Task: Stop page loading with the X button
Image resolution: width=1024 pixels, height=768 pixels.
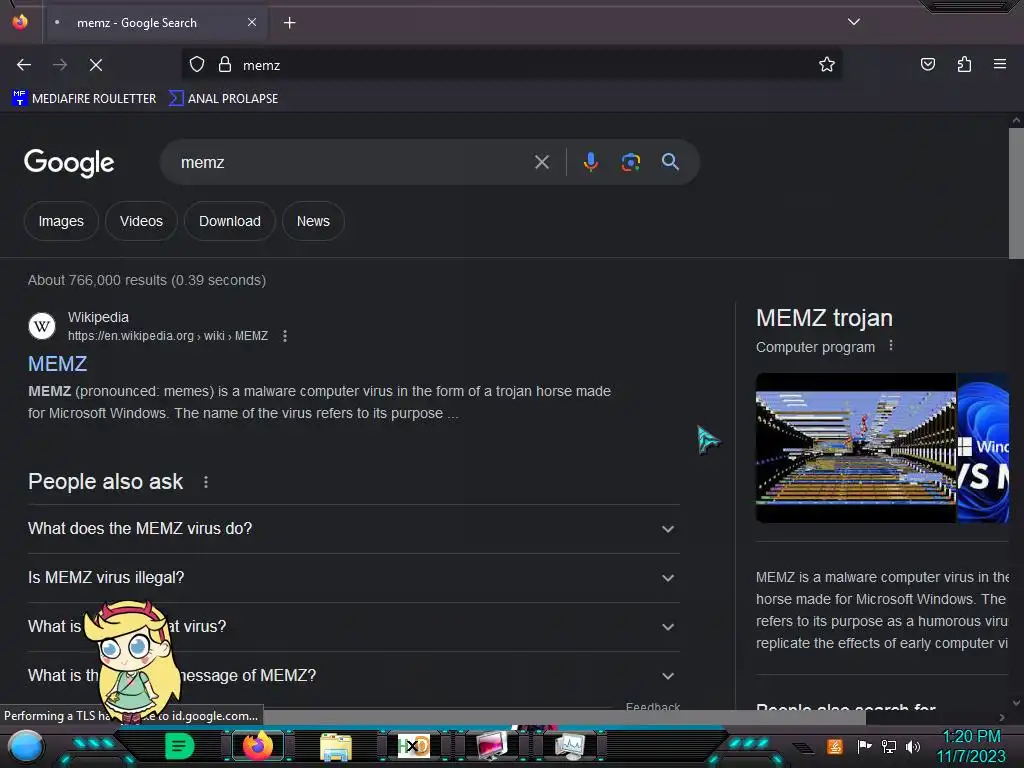Action: (x=96, y=65)
